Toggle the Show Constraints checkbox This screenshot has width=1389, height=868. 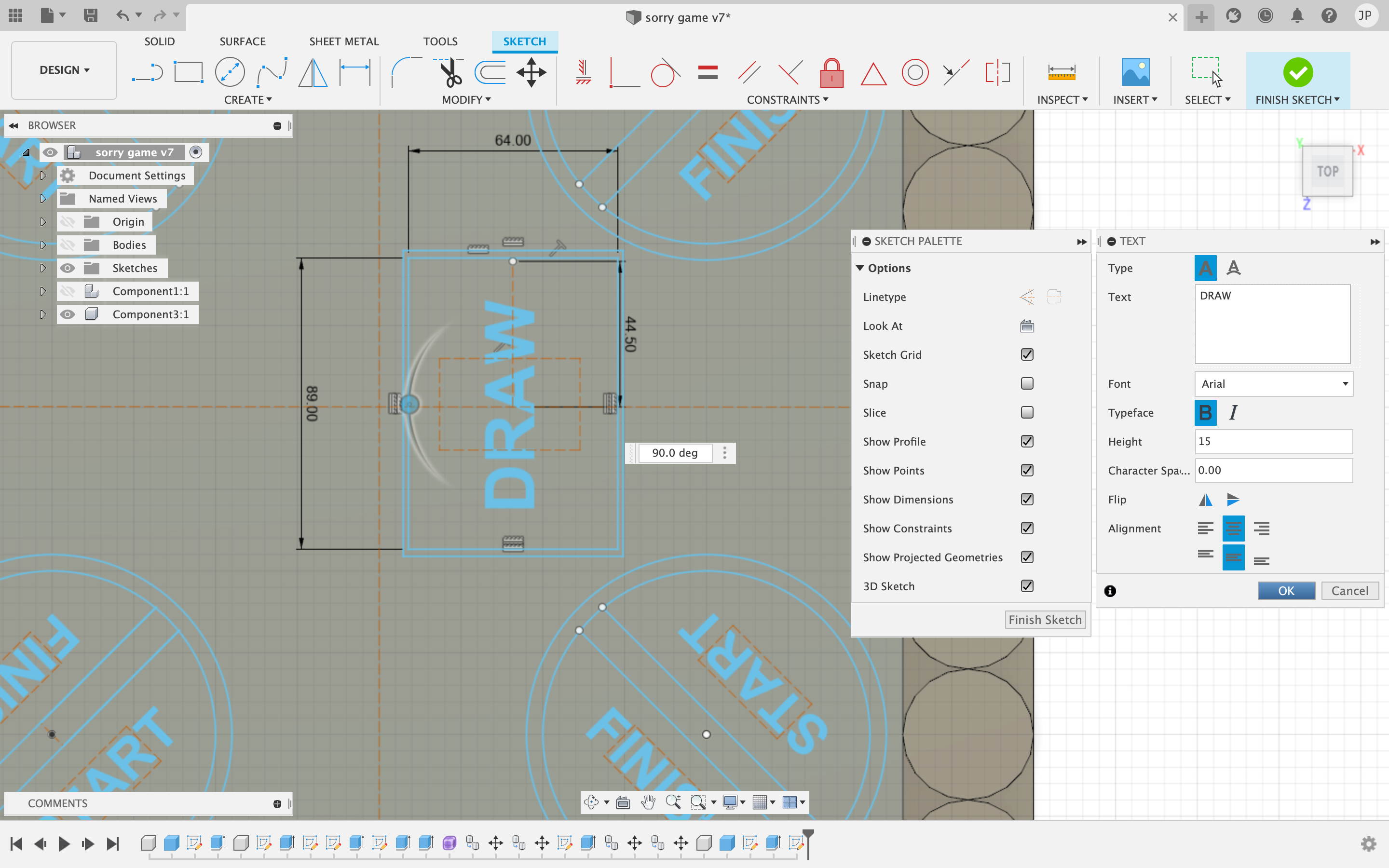click(1027, 528)
